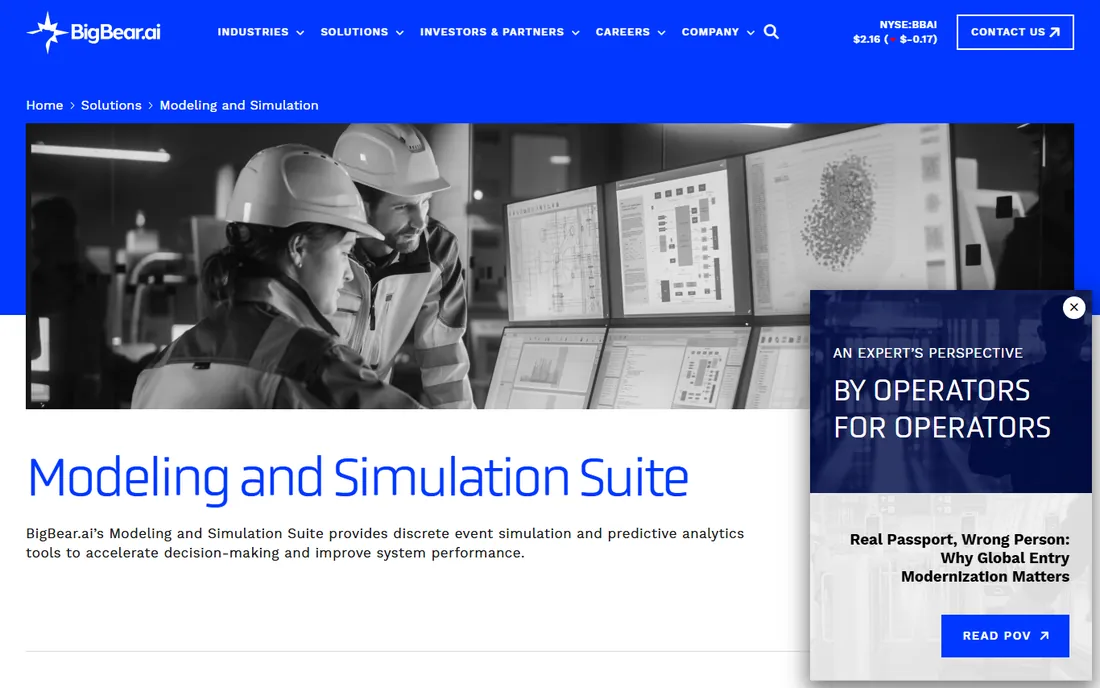1100x688 pixels.
Task: Click the $2.16 stock price text
Action: [866, 39]
